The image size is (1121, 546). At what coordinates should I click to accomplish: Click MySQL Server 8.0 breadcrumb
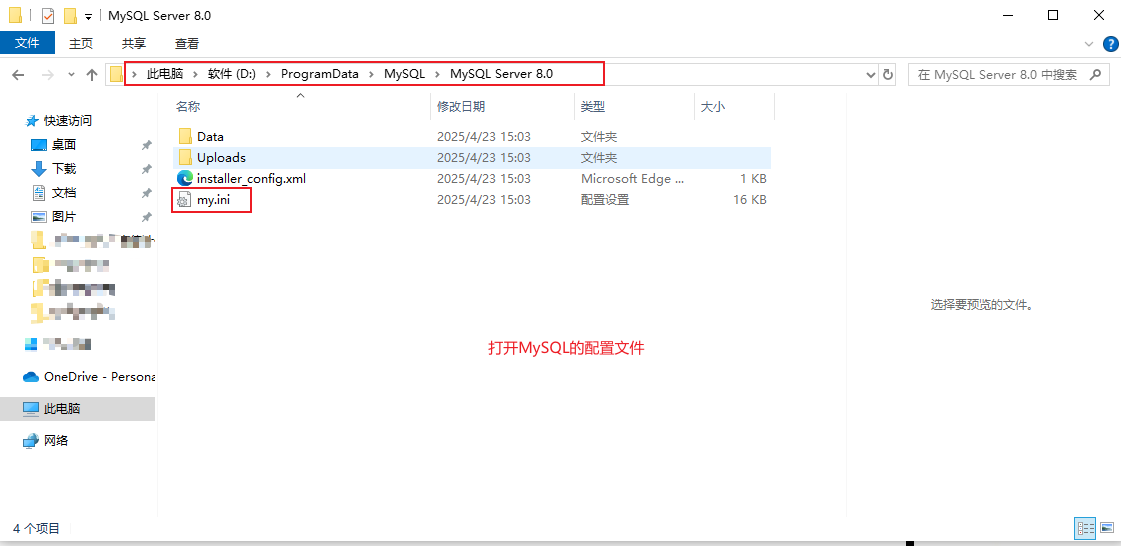click(x=501, y=74)
